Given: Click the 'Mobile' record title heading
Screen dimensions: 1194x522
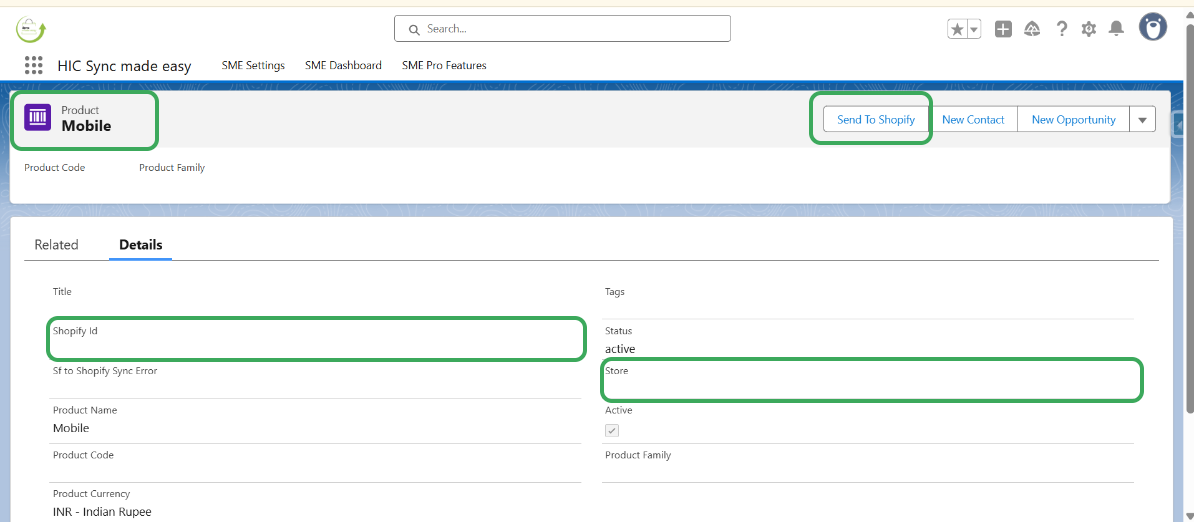Looking at the screenshot, I should click(86, 126).
